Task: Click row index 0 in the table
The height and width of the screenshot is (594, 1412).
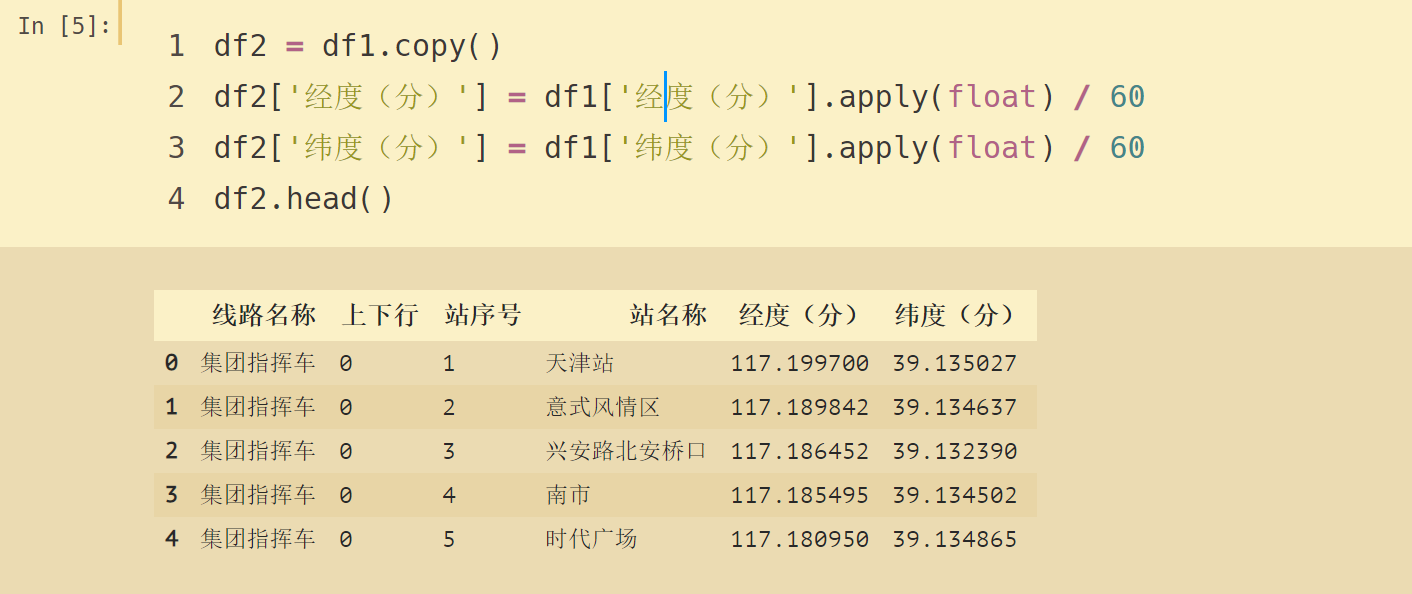Action: 170,362
